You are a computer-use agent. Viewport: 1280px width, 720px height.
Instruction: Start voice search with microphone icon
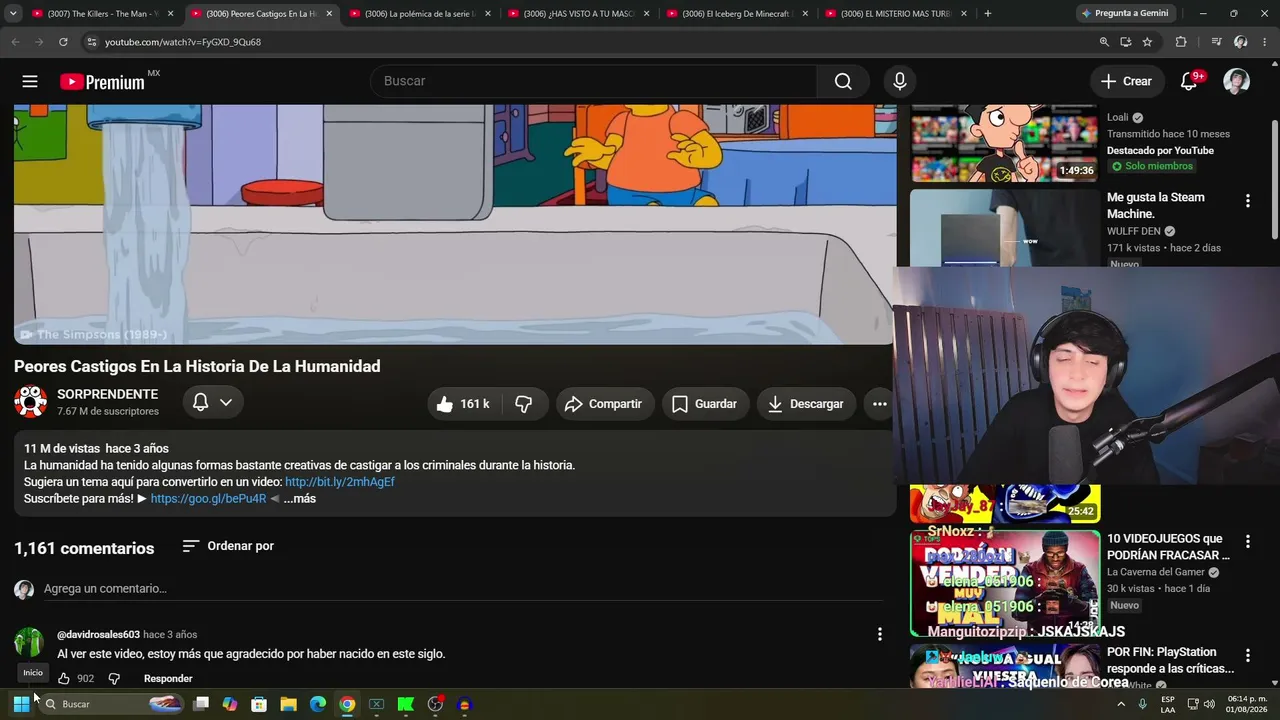(x=900, y=81)
